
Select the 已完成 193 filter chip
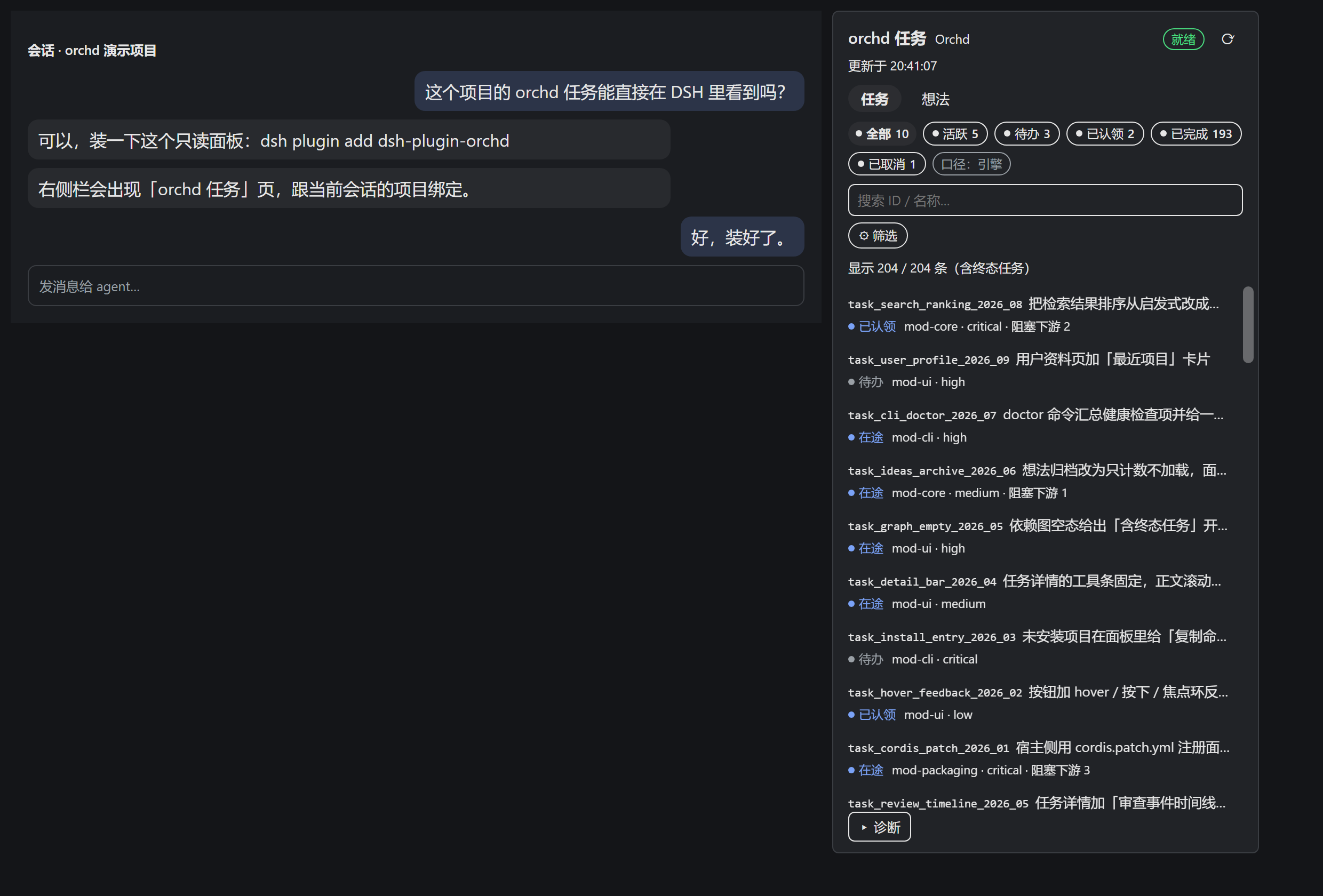coord(1196,134)
